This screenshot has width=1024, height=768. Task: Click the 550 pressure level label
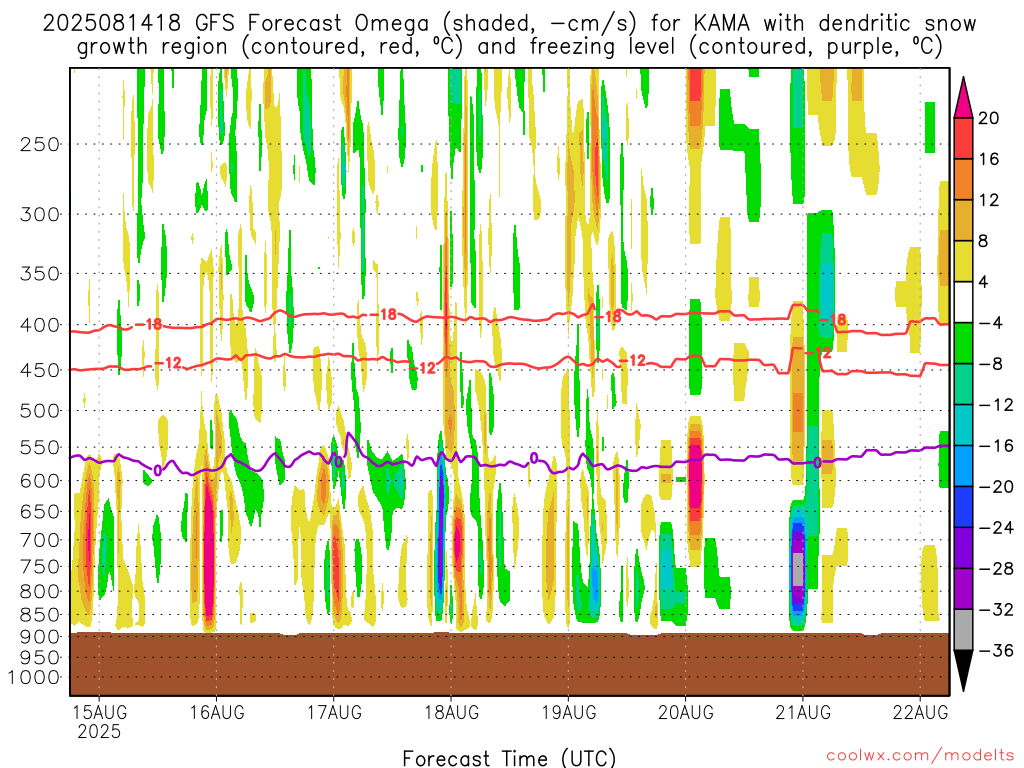tap(40, 447)
